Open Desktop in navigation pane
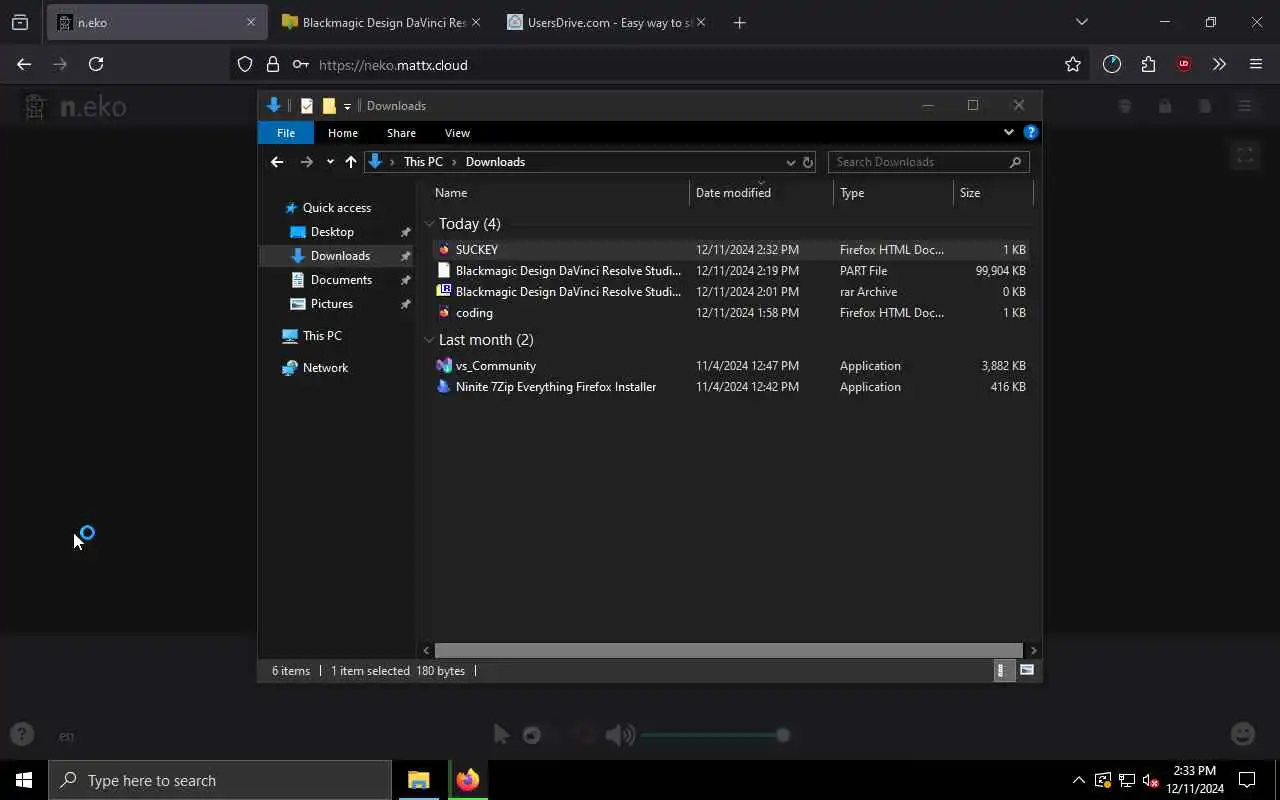 332,232
